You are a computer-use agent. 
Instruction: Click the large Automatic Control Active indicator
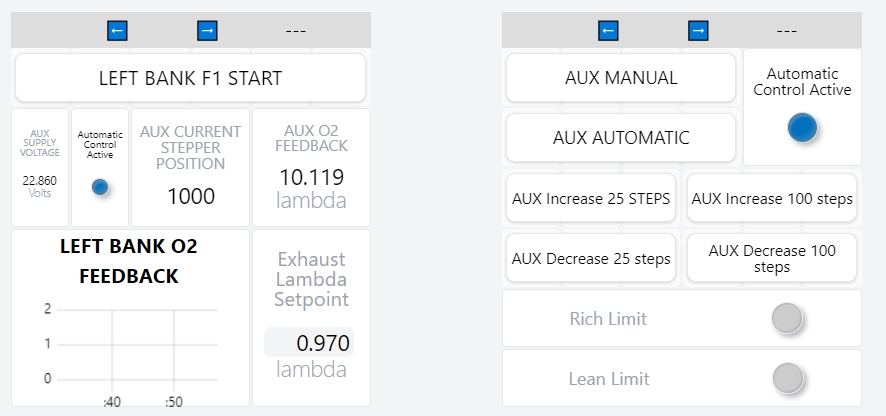point(802,128)
